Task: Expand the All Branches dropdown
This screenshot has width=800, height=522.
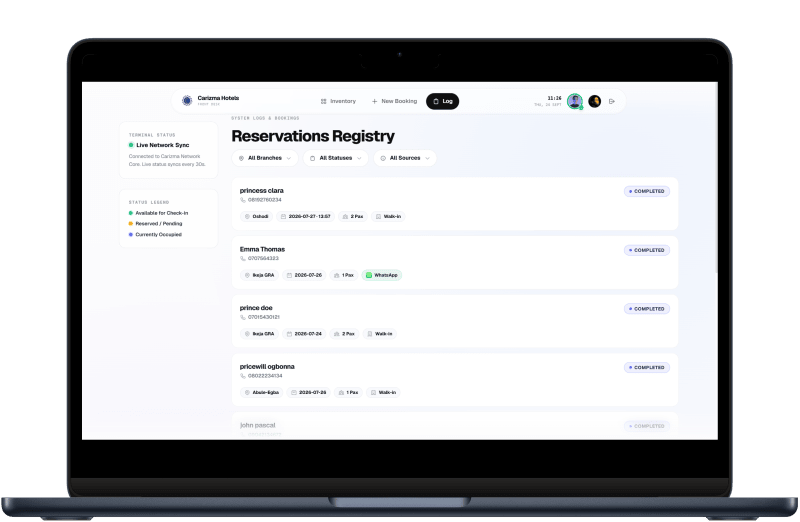Action: point(265,158)
